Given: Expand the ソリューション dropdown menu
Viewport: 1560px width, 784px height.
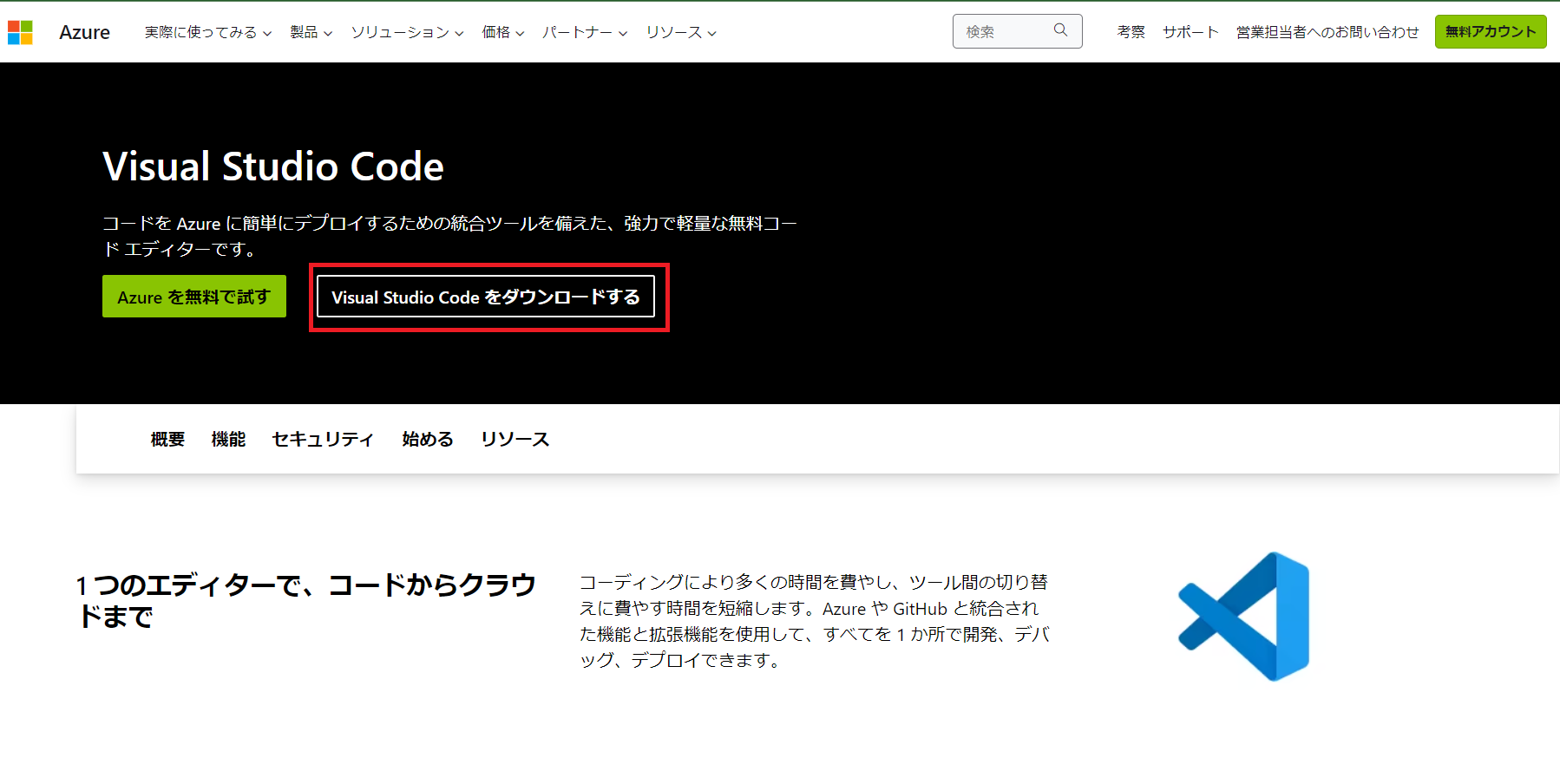Looking at the screenshot, I should click(407, 32).
